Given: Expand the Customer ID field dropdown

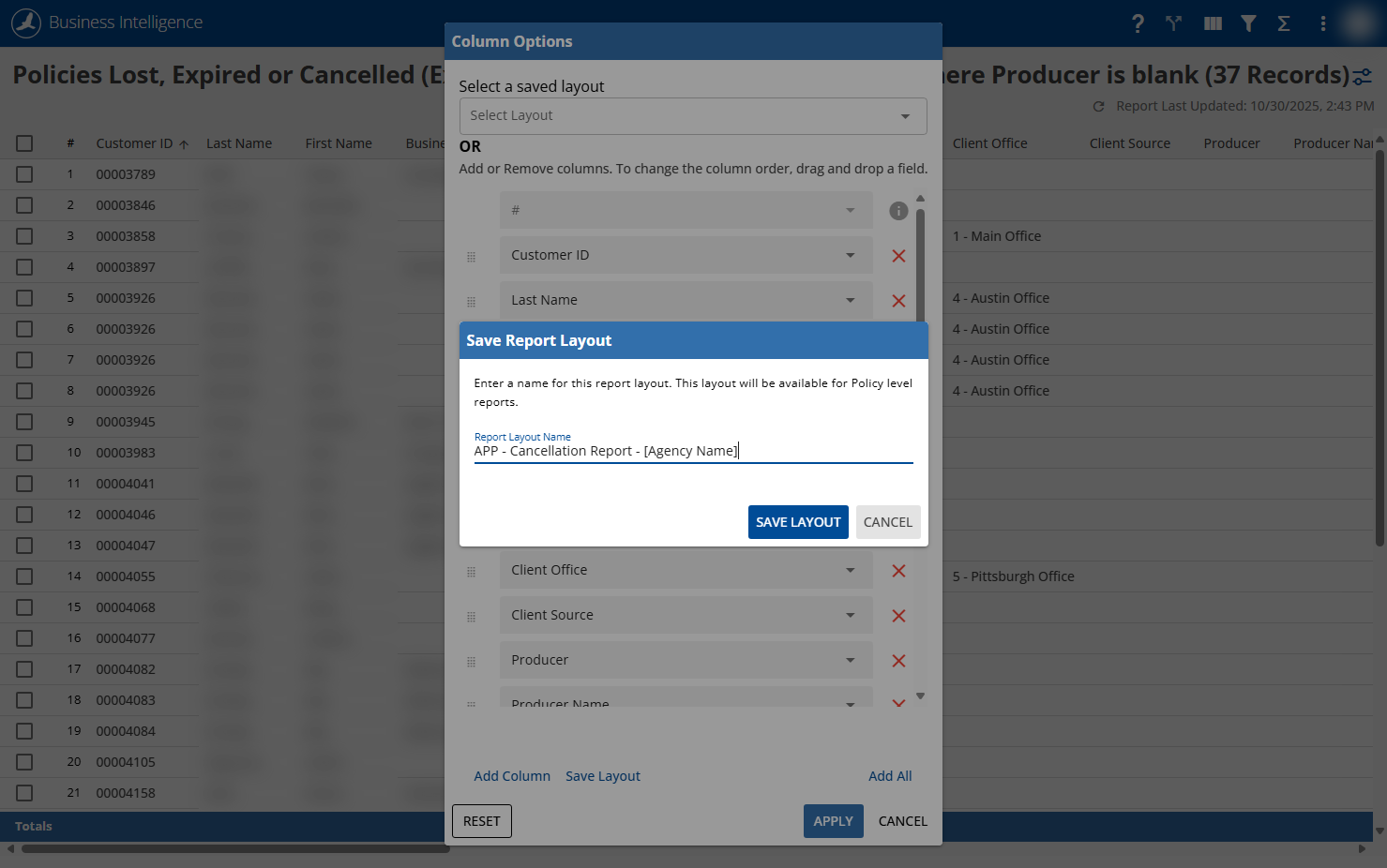Looking at the screenshot, I should (686, 255).
